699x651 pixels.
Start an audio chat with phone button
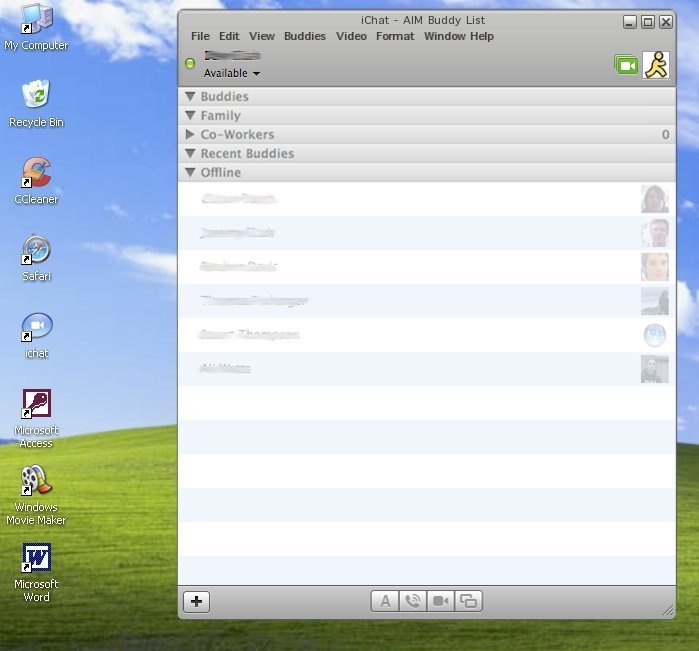click(x=413, y=601)
